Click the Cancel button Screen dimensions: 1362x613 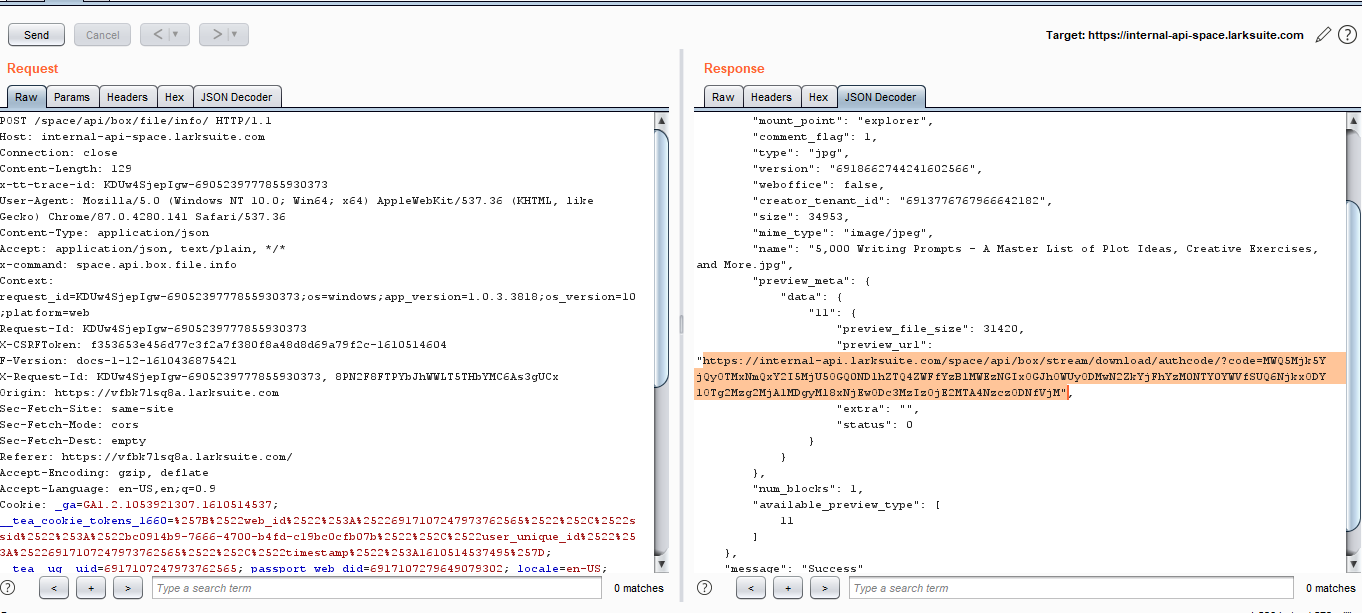click(x=102, y=35)
